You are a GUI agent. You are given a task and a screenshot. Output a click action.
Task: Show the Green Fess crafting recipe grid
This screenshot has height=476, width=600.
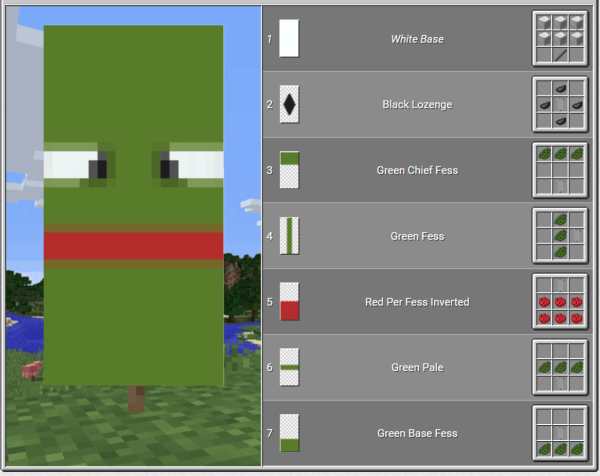click(559, 236)
